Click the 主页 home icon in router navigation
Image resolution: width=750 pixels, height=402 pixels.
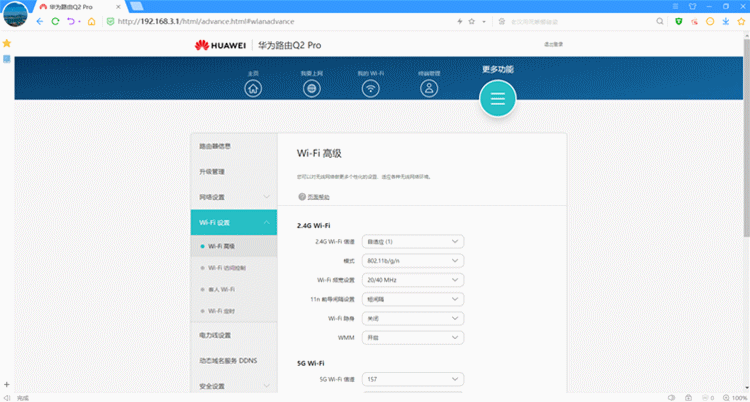253,88
